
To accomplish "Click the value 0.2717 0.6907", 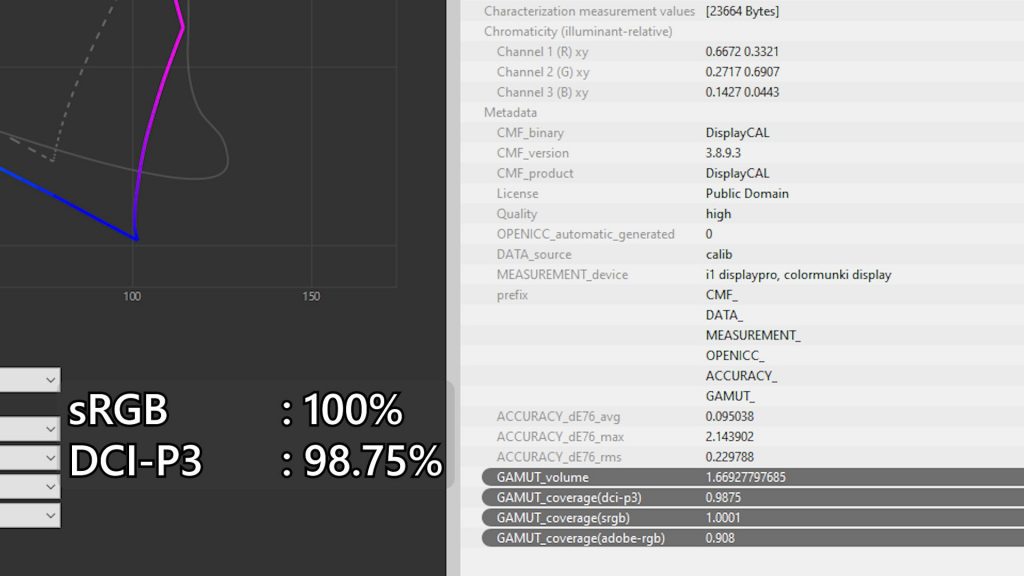I will pos(742,72).
